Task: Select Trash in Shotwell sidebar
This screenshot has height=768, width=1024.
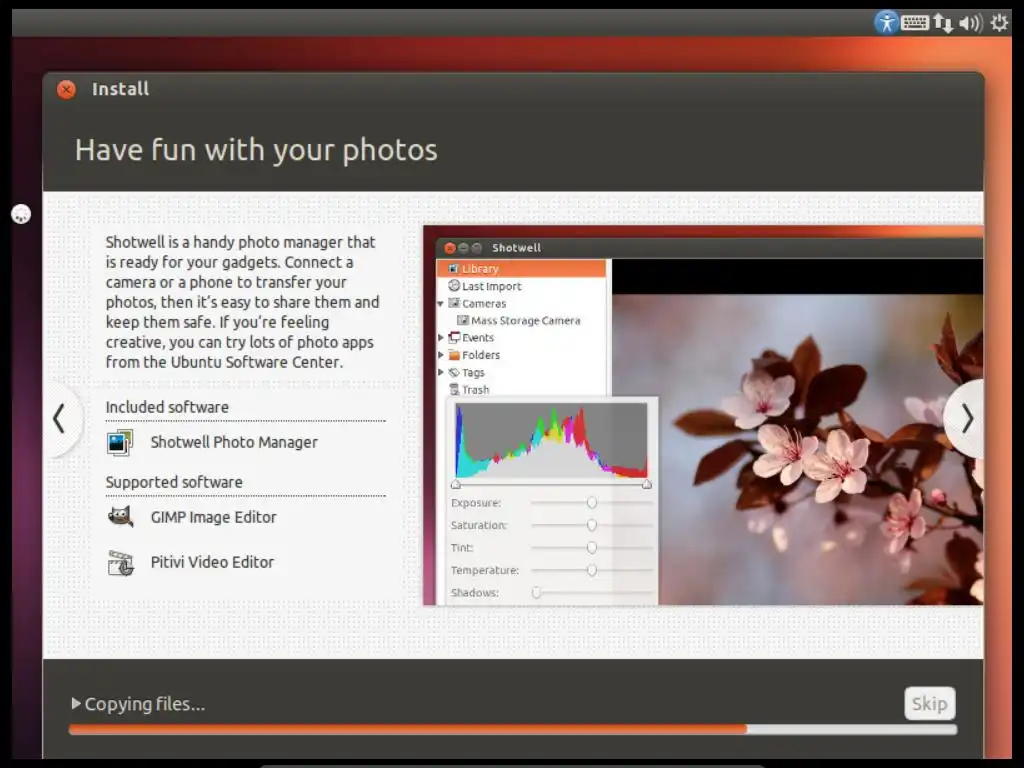Action: tap(475, 390)
